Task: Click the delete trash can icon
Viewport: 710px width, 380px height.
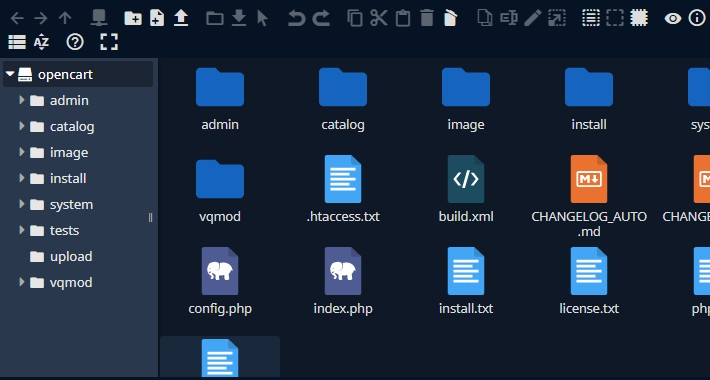Action: click(427, 18)
